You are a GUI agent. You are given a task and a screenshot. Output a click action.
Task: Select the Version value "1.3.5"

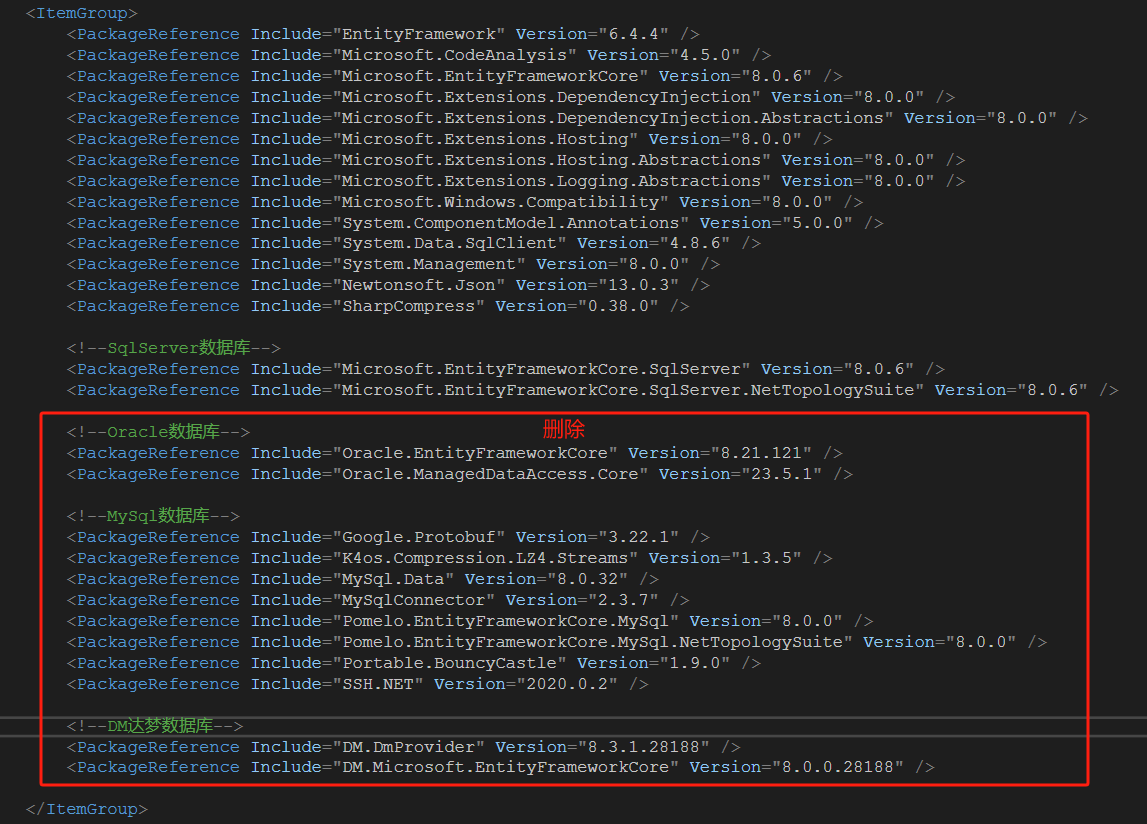[767, 558]
